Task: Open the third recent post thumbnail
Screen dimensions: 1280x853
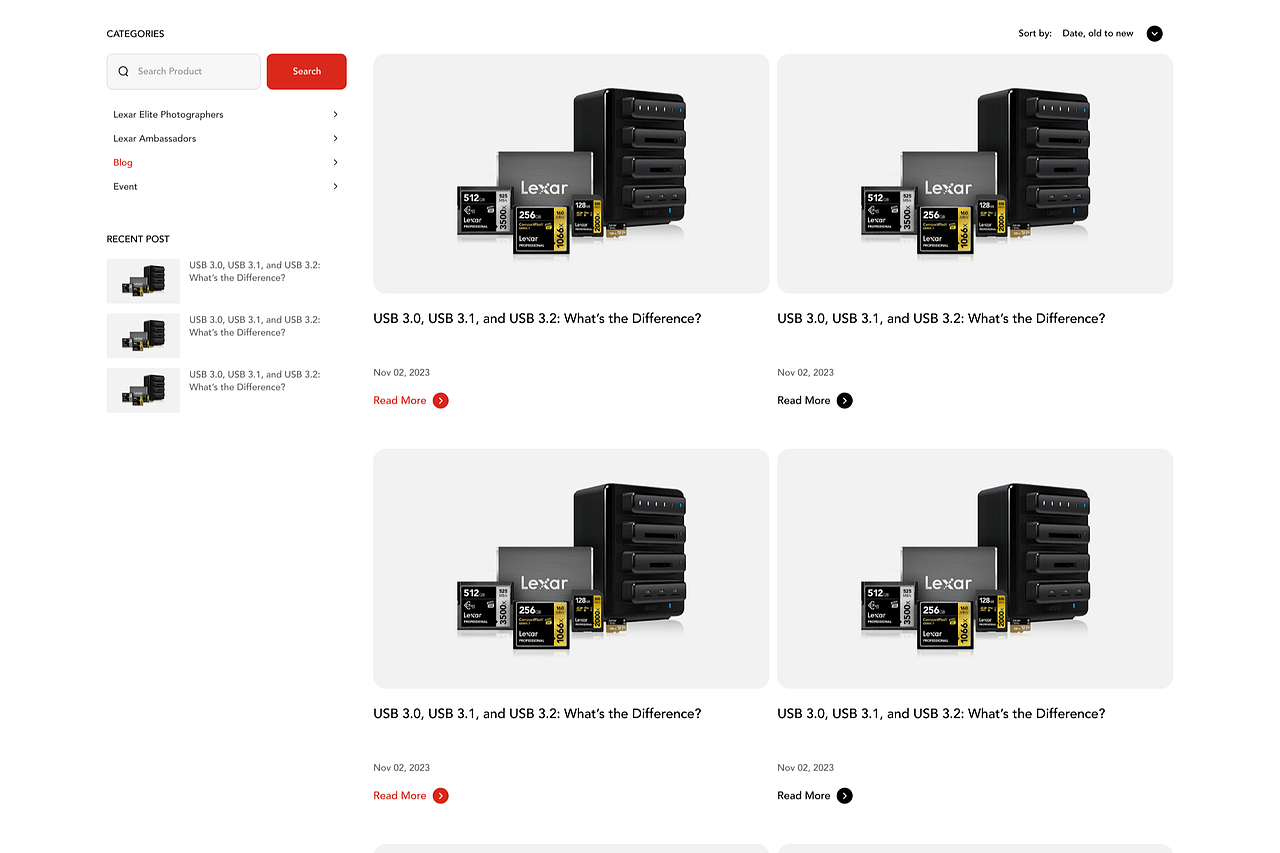Action: tap(143, 390)
